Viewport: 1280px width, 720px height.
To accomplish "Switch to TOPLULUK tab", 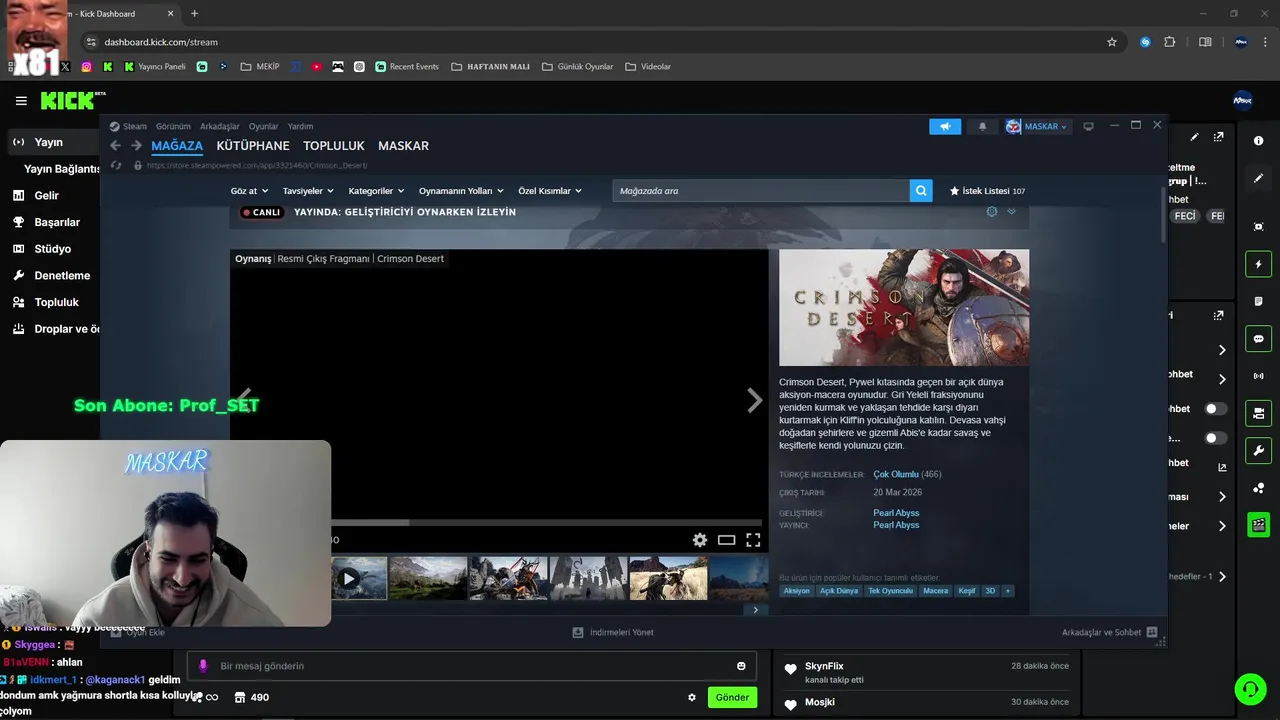I will [x=334, y=146].
